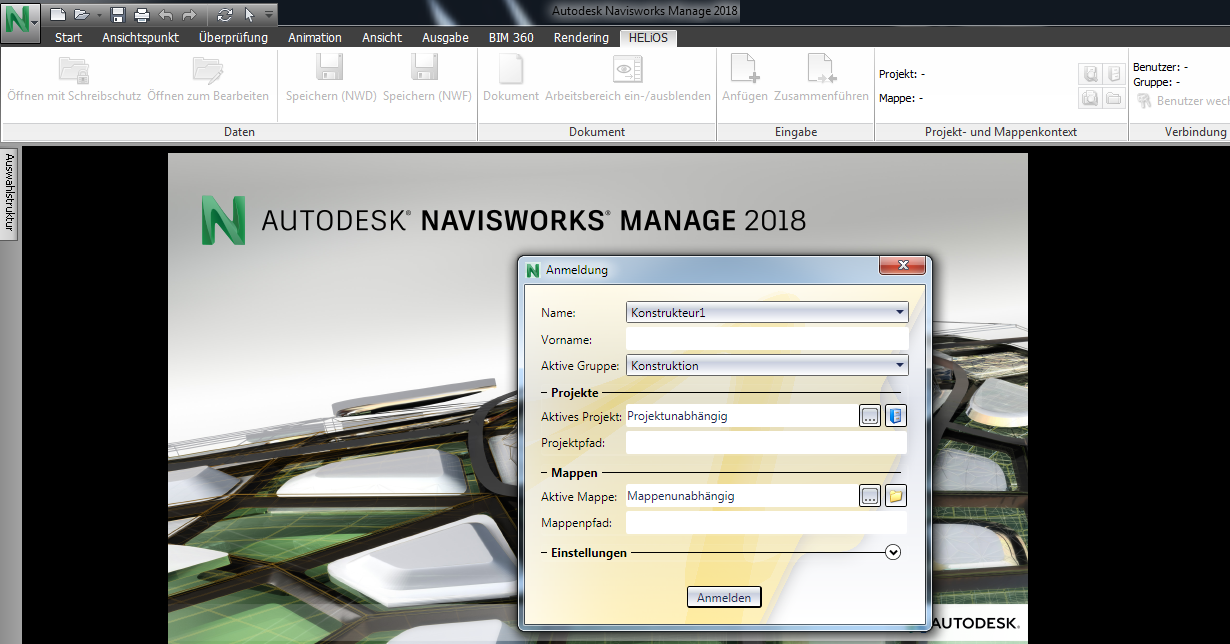The height and width of the screenshot is (644, 1230).
Task: Open the Überprüfung ribbon tab
Action: [x=234, y=38]
